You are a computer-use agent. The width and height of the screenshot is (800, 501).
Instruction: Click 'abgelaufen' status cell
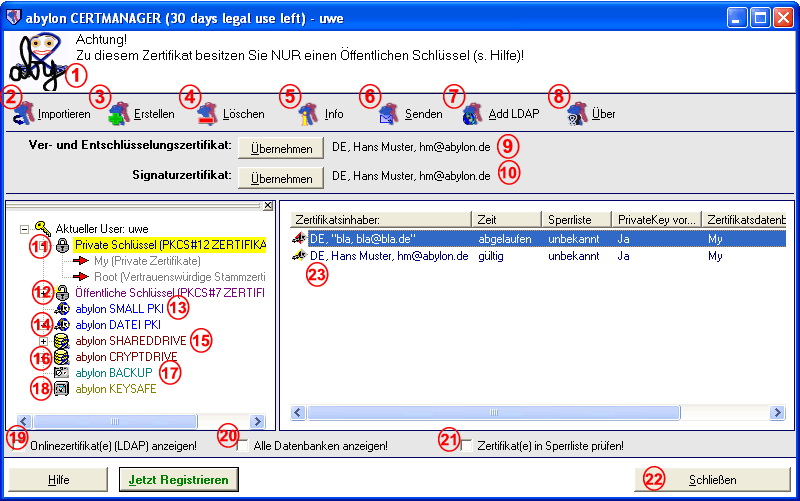coord(505,239)
